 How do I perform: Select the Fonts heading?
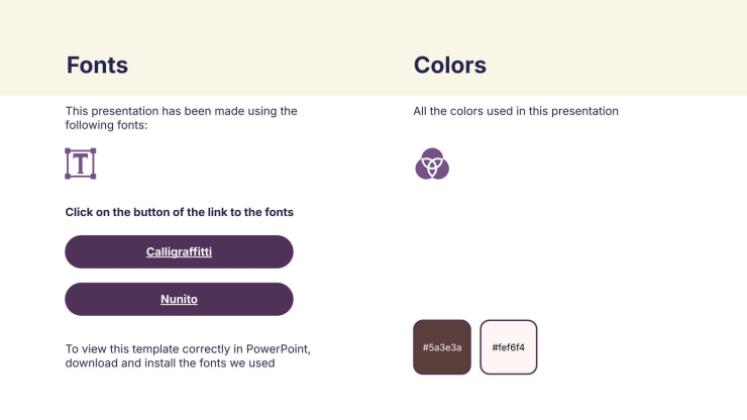[97, 66]
